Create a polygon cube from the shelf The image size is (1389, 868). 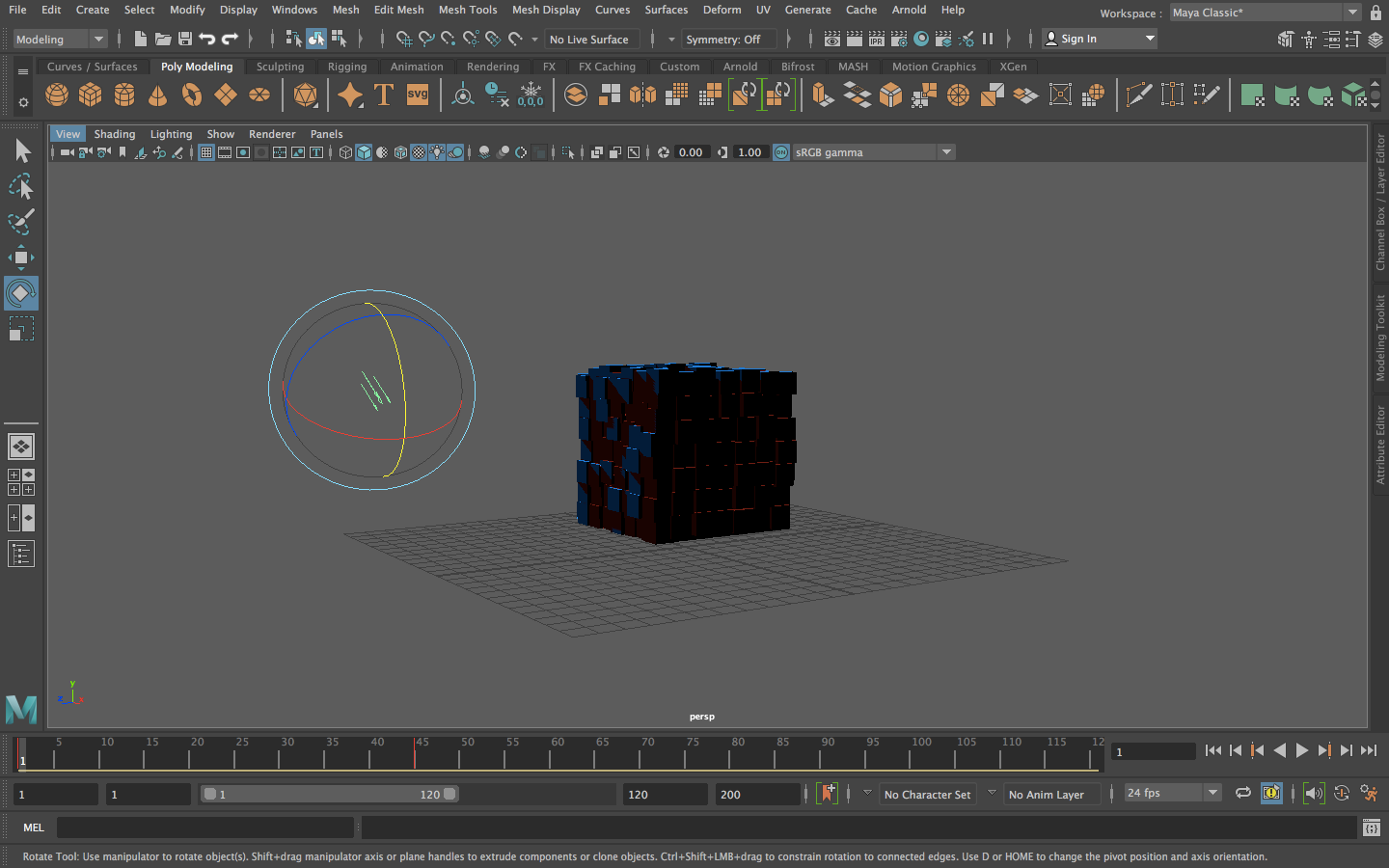click(x=91, y=95)
